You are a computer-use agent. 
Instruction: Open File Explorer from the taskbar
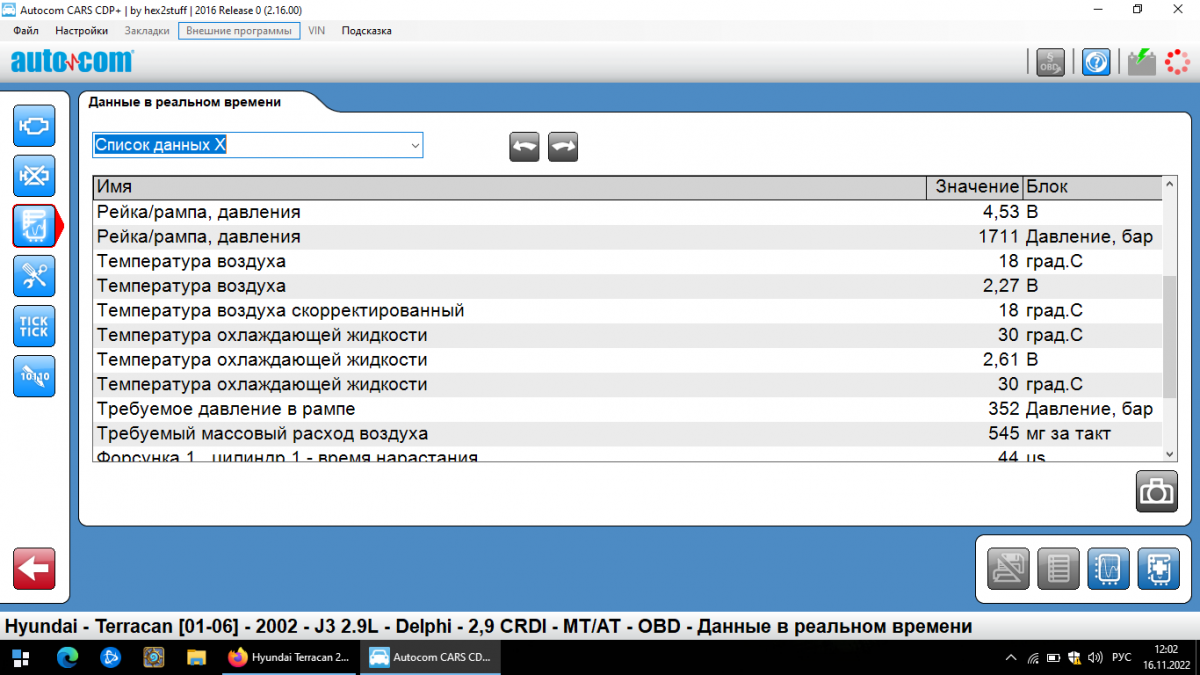tap(196, 657)
